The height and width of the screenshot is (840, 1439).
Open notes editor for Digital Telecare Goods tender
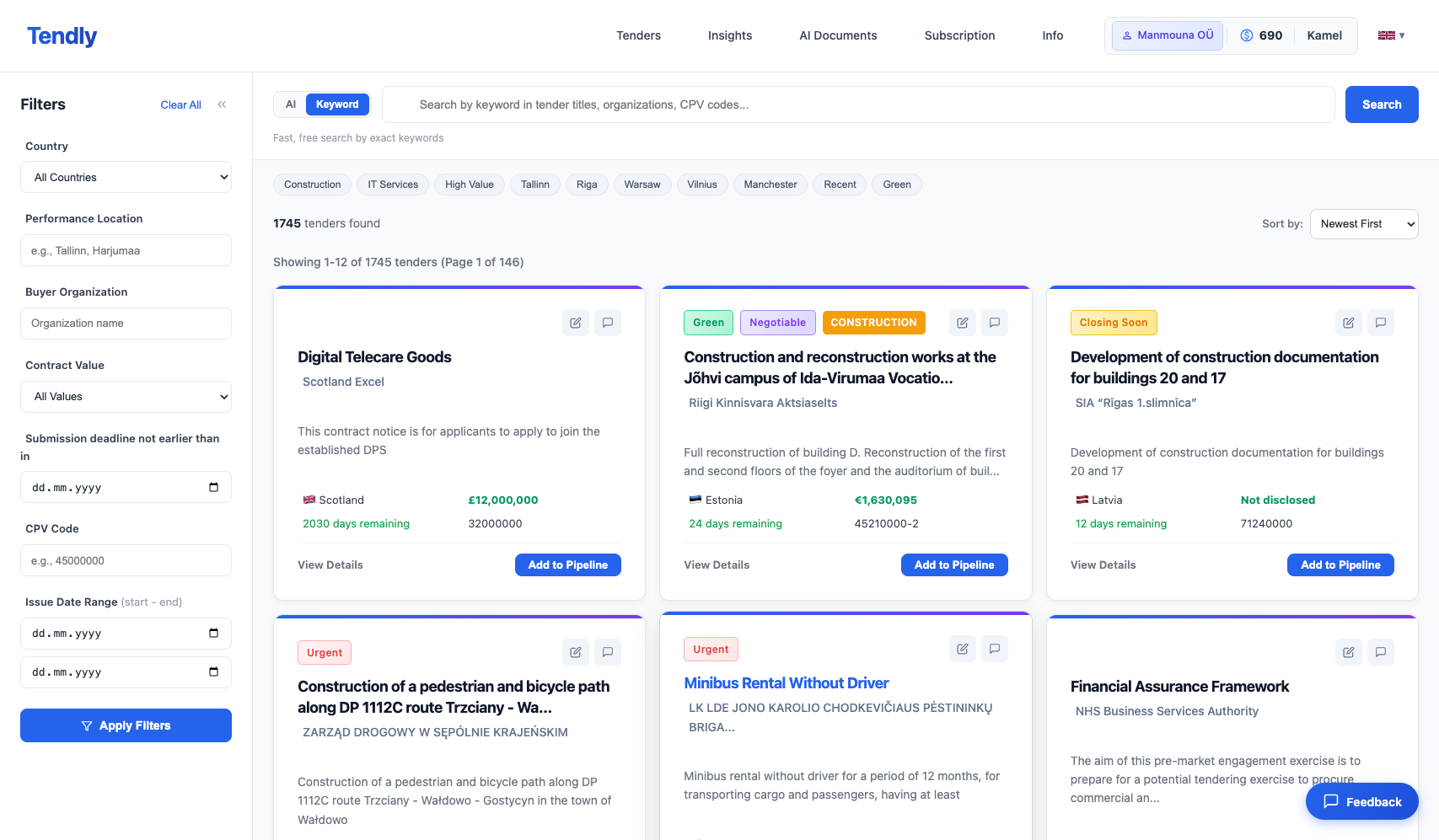tap(576, 323)
